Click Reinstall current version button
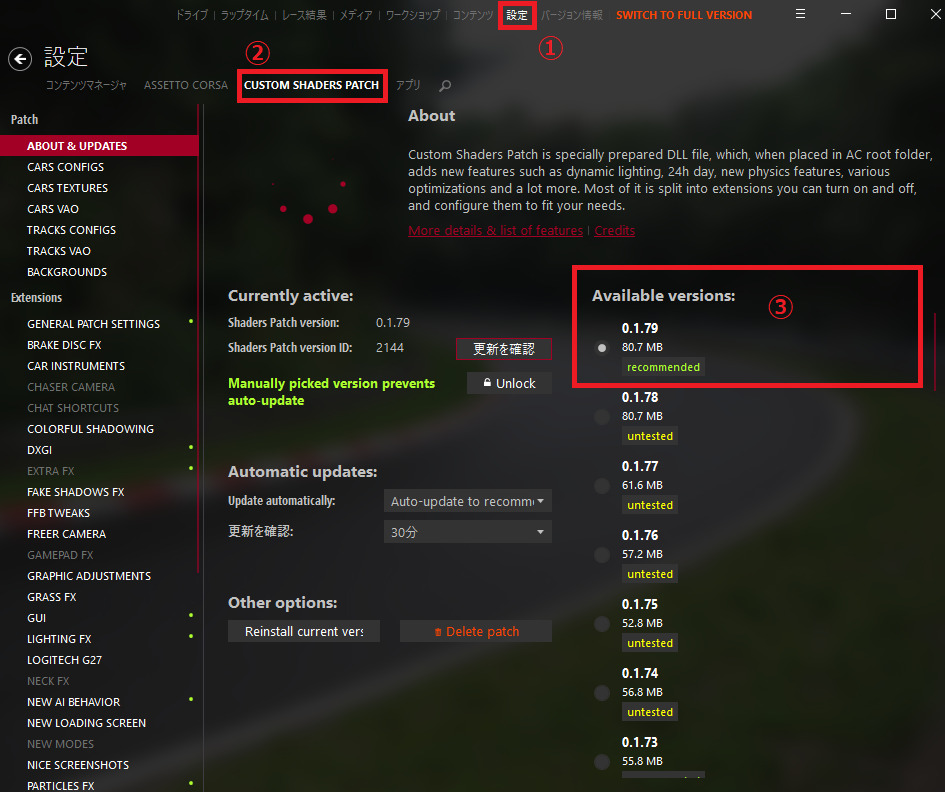 (304, 631)
